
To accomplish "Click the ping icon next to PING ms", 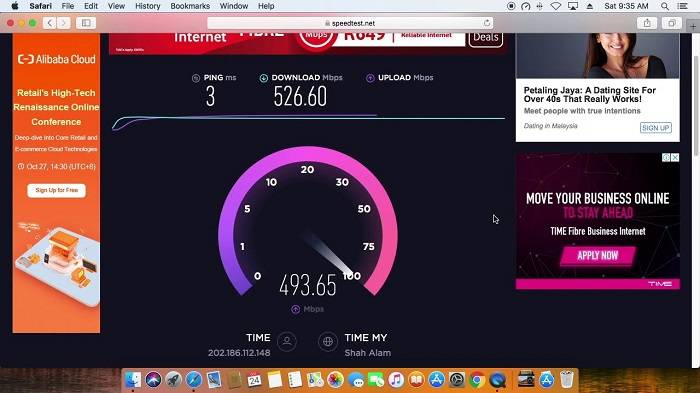I will click(x=196, y=78).
